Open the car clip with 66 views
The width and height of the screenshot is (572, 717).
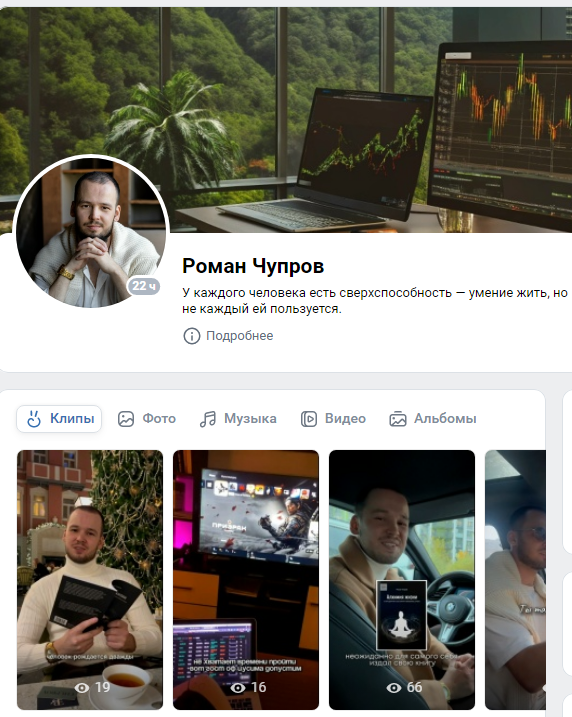[402, 580]
